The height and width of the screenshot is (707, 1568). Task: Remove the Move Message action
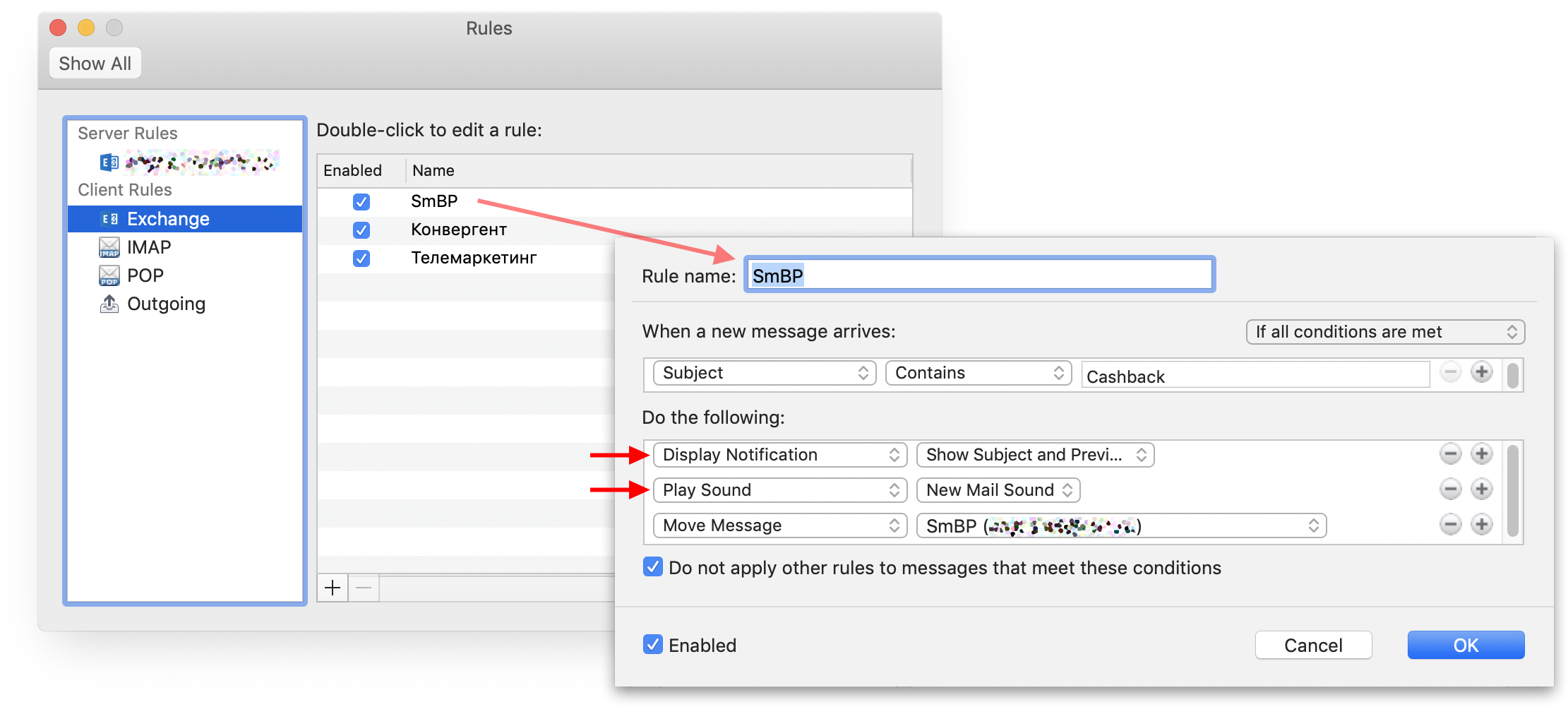pos(1450,524)
